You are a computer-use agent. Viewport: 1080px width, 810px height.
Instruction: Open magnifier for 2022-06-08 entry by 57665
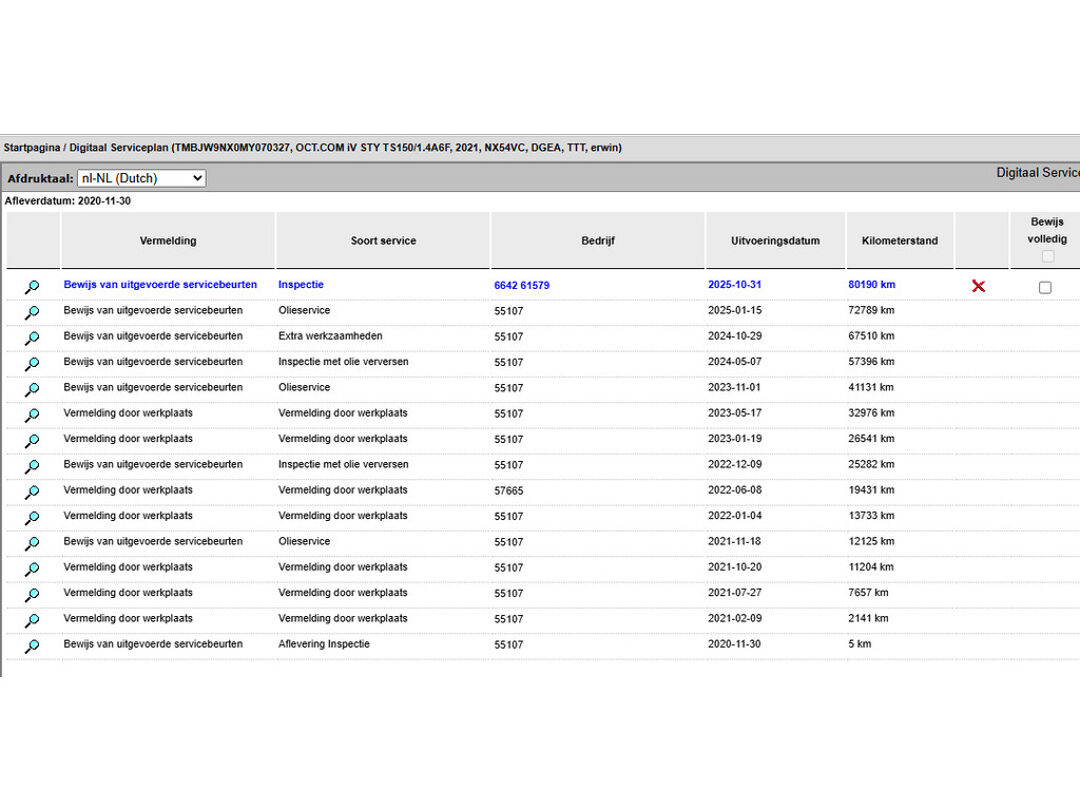(32, 492)
